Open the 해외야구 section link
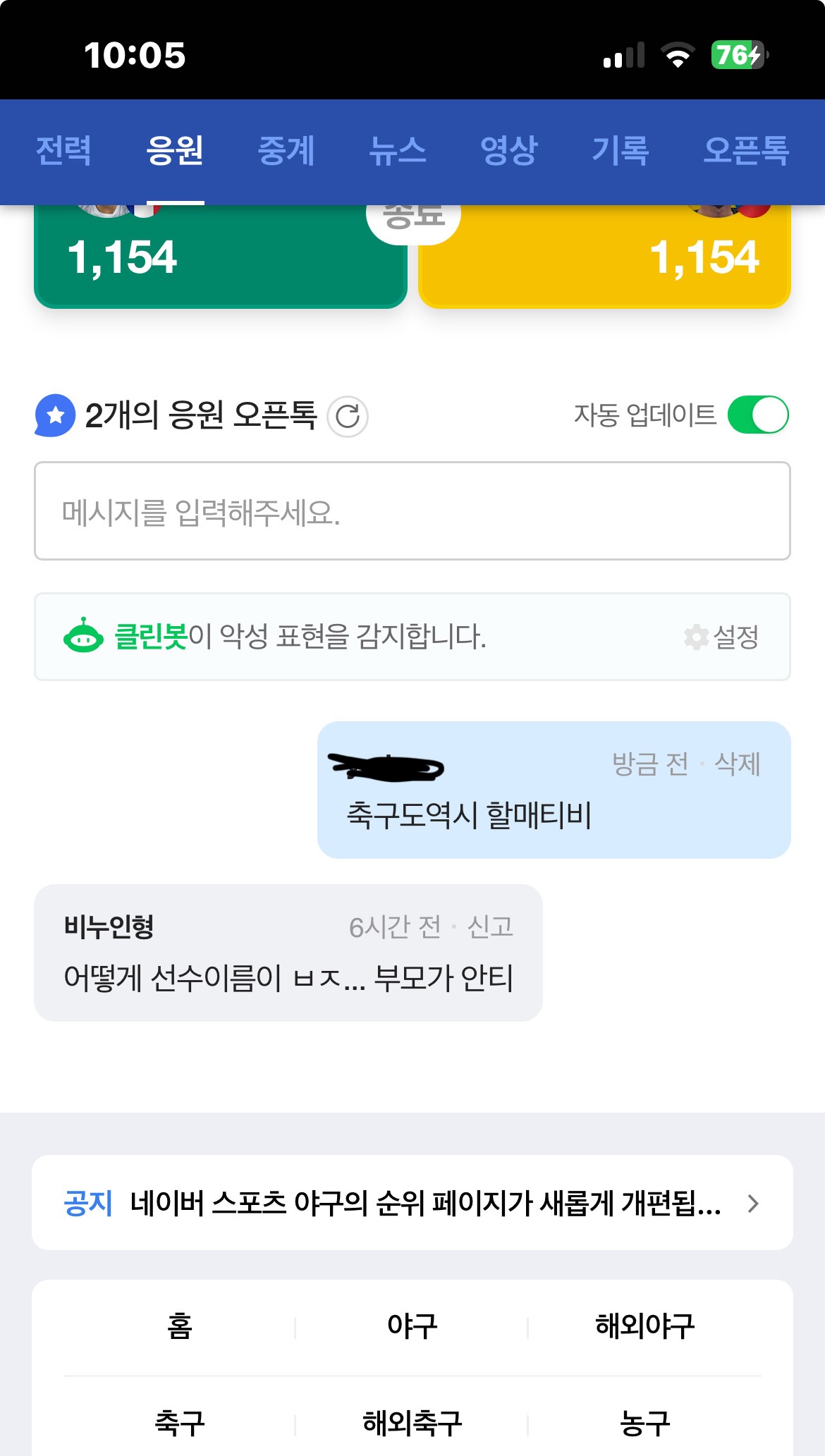The height and width of the screenshot is (1456, 825). [644, 1326]
